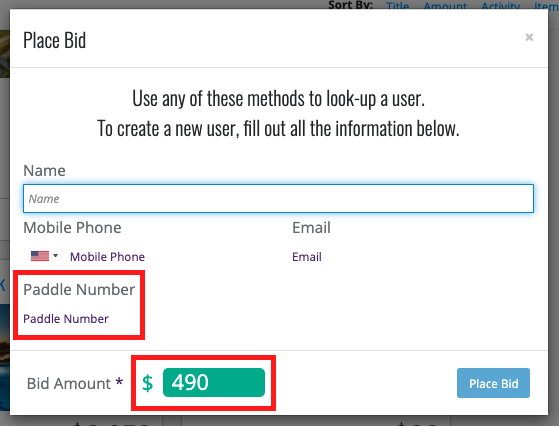The width and height of the screenshot is (559, 426).
Task: Click the Bid Amount required label
Action: coord(75,384)
